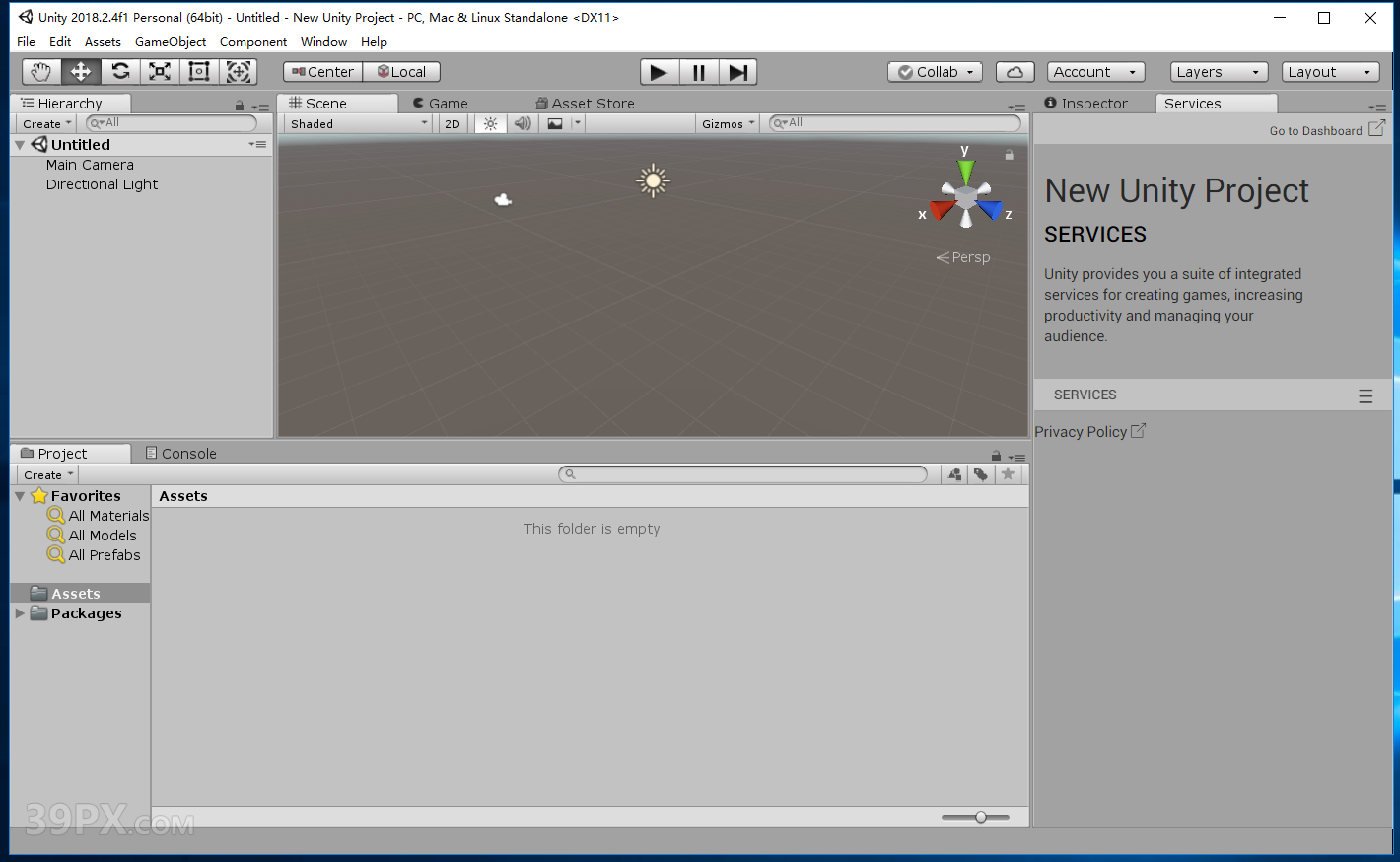Open the Layout dropdown
This screenshot has width=1400, height=862.
coord(1331,72)
